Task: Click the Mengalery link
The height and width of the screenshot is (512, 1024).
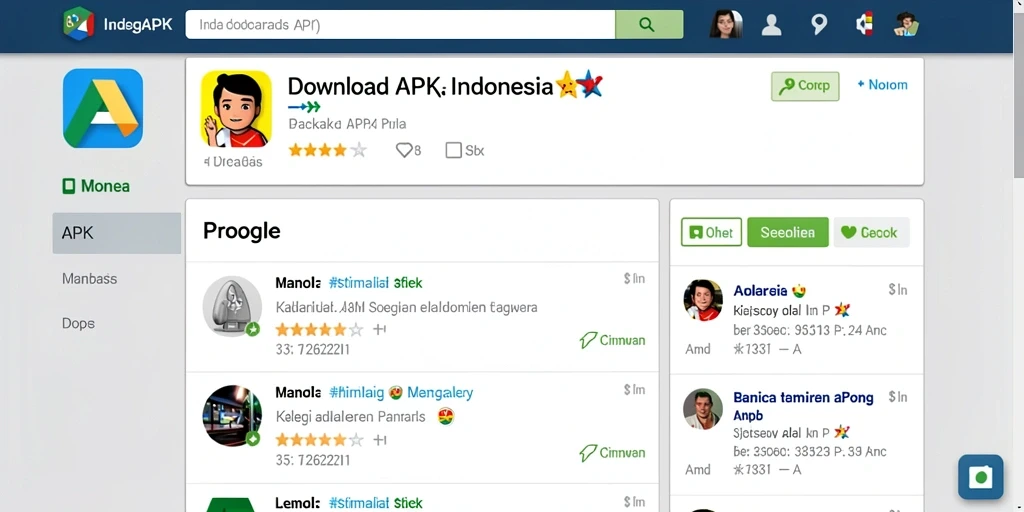Action: click(440, 392)
